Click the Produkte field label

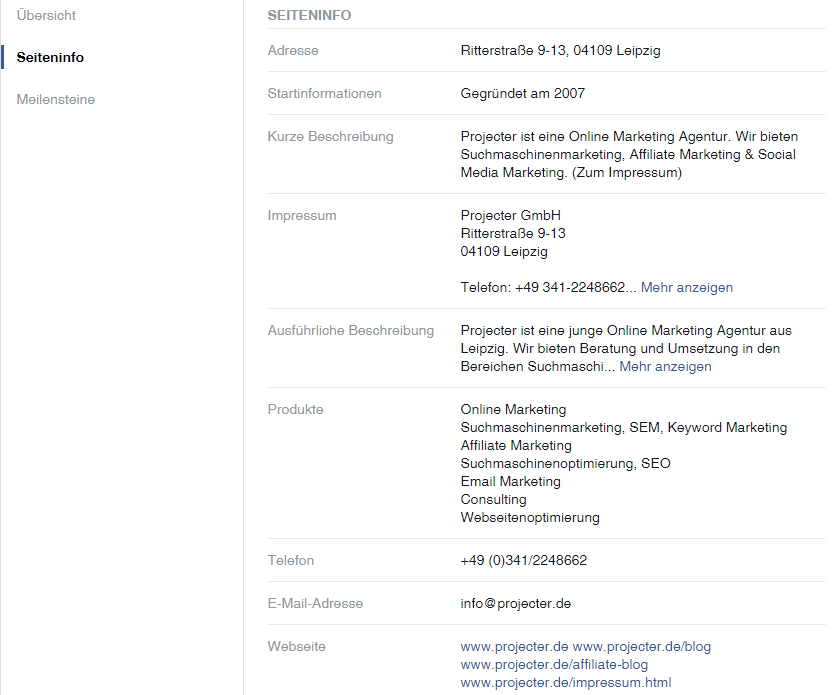[x=296, y=410]
